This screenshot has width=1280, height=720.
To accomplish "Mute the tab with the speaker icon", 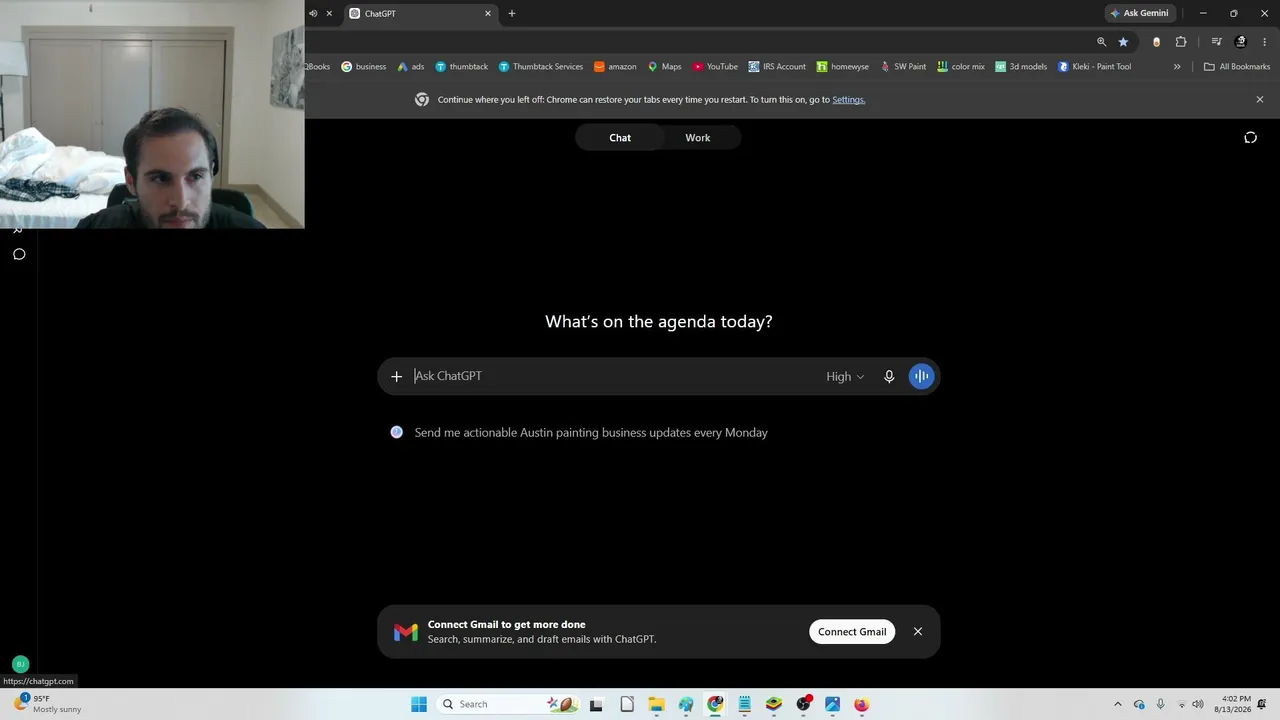I will click(313, 14).
